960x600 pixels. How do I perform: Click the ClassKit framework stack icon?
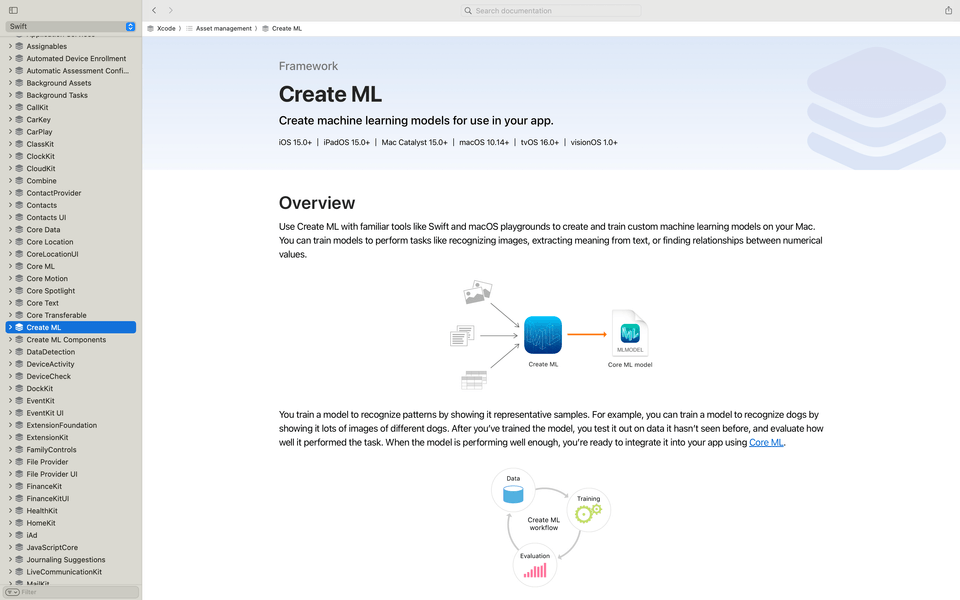click(20, 144)
